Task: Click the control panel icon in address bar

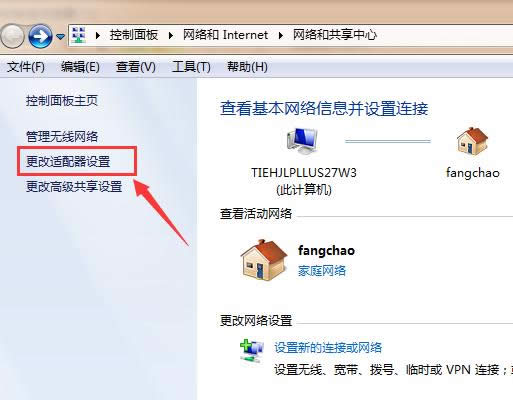Action: (x=79, y=35)
